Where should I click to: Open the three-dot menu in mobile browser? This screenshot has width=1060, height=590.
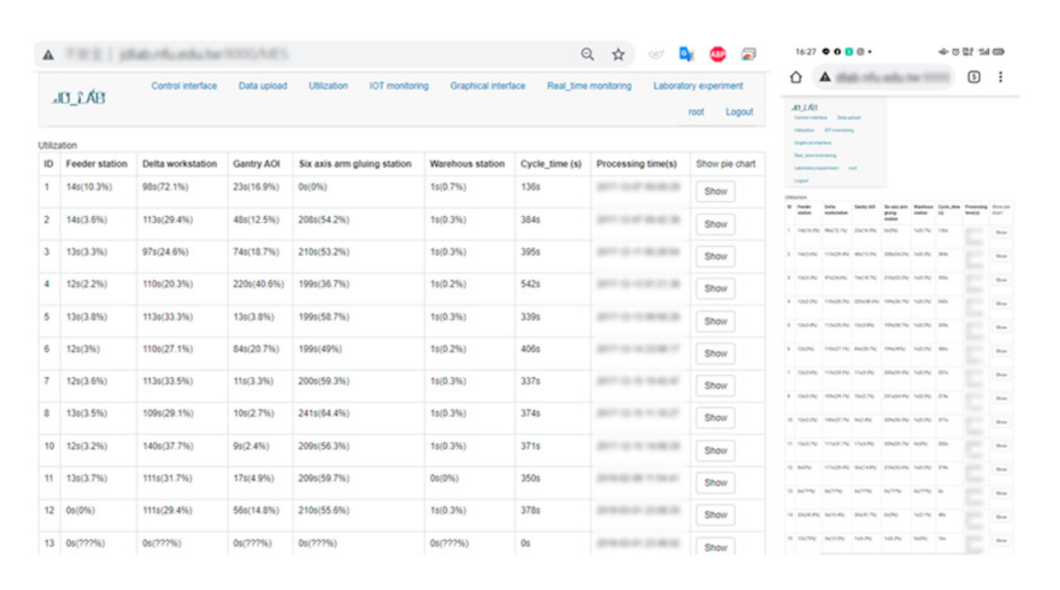pyautogui.click(x=1000, y=77)
